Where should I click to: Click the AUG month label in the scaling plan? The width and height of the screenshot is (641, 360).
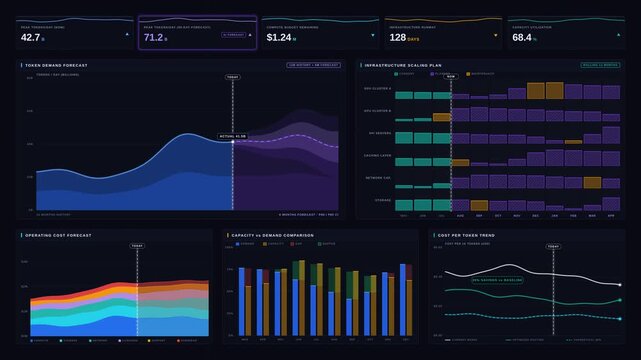coord(460,216)
